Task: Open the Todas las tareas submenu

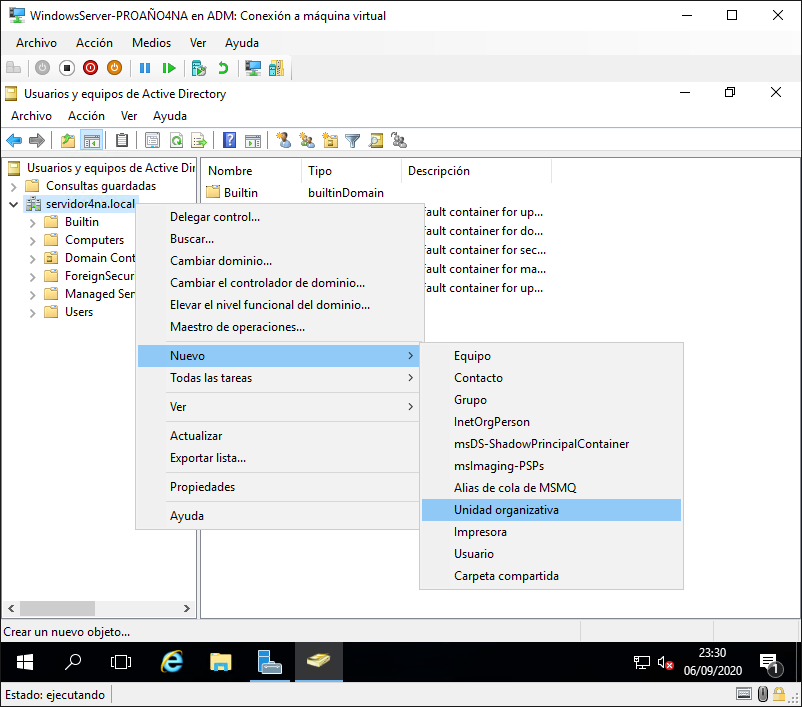Action: pos(278,378)
